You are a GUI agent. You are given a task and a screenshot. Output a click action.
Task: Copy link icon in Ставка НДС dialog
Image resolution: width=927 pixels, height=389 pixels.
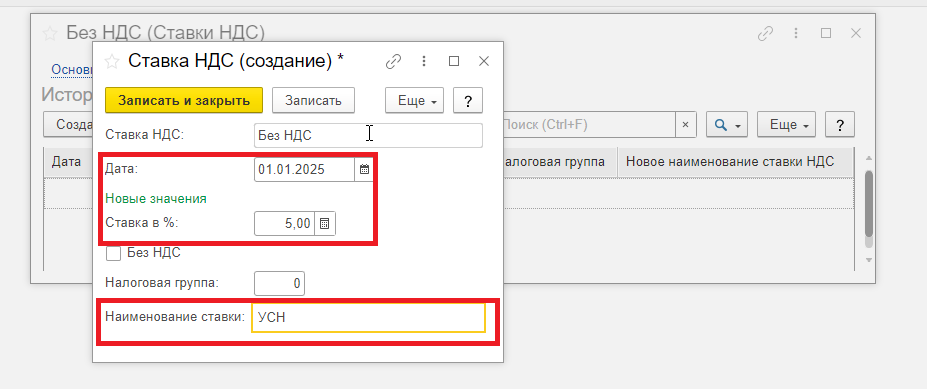coord(393,61)
